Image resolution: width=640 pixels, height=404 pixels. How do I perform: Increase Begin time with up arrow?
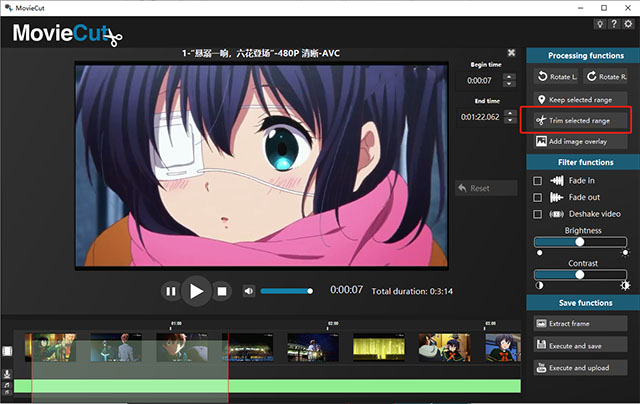pyautogui.click(x=508, y=75)
